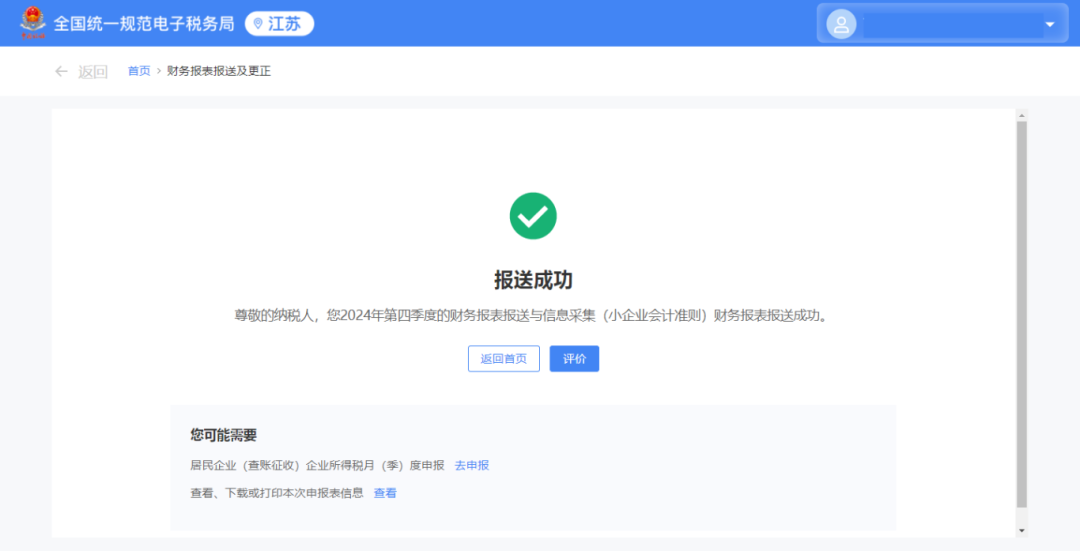1080x551 pixels.
Task: Click the green success checkmark icon
Action: pyautogui.click(x=533, y=216)
